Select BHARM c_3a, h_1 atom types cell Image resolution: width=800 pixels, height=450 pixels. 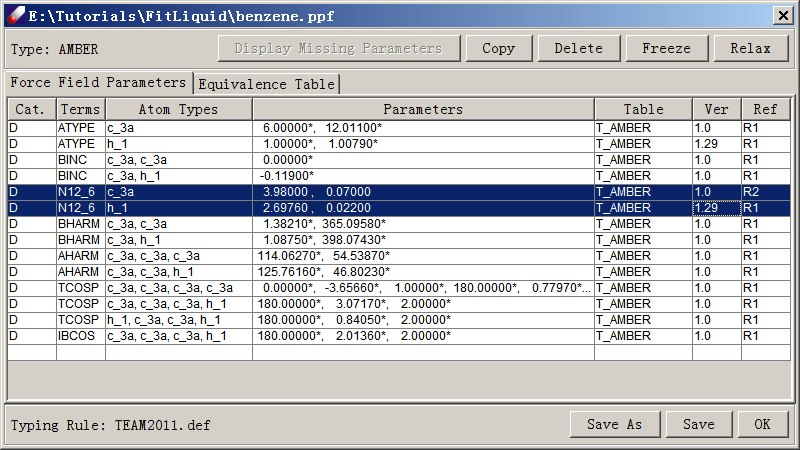[179, 240]
